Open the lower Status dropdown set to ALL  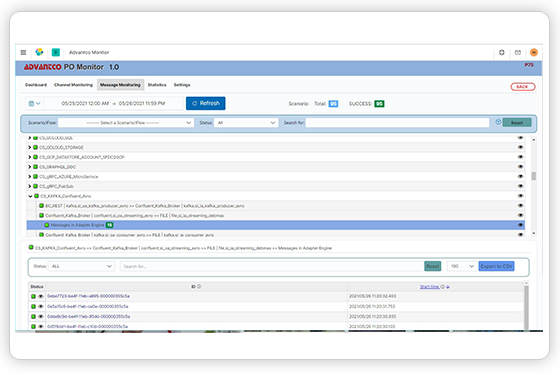tap(81, 266)
